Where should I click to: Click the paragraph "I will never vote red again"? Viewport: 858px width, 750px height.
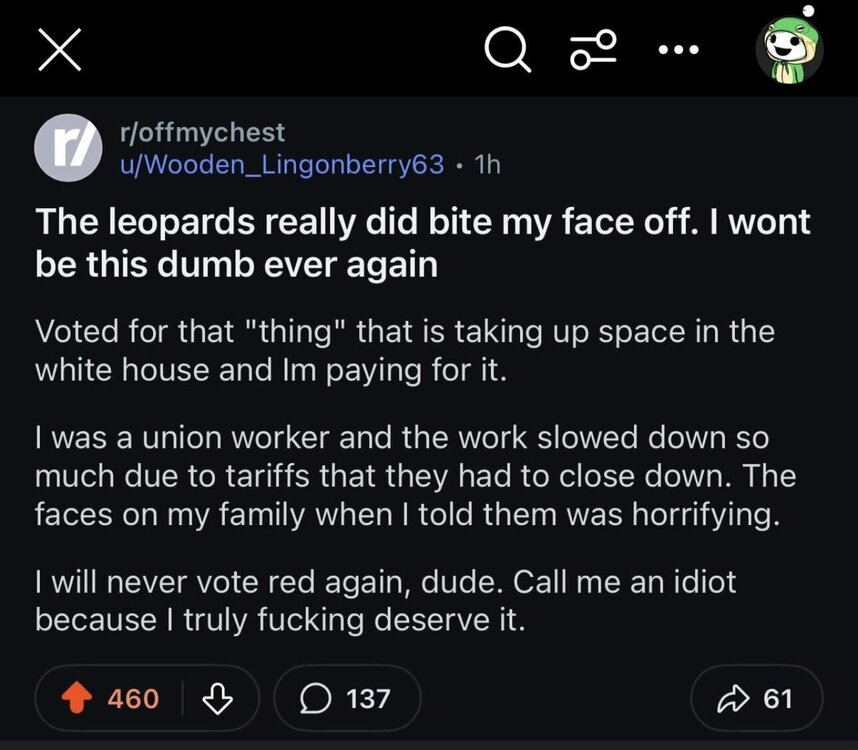(385, 601)
